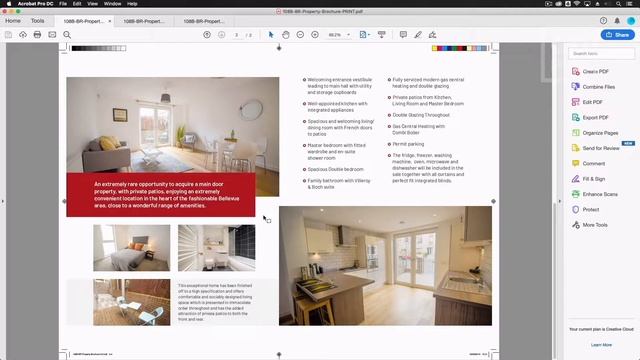Image resolution: width=640 pixels, height=360 pixels.
Task: Zoom out with minus icon
Action: click(300, 35)
